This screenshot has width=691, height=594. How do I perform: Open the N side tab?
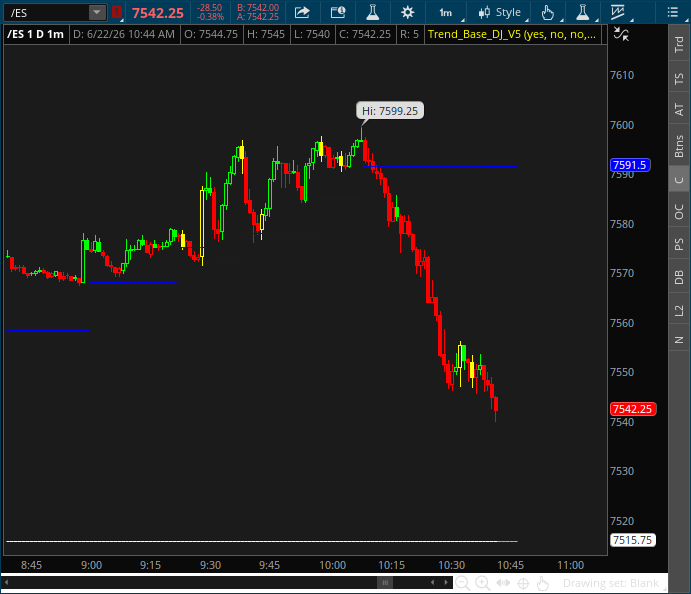point(679,340)
